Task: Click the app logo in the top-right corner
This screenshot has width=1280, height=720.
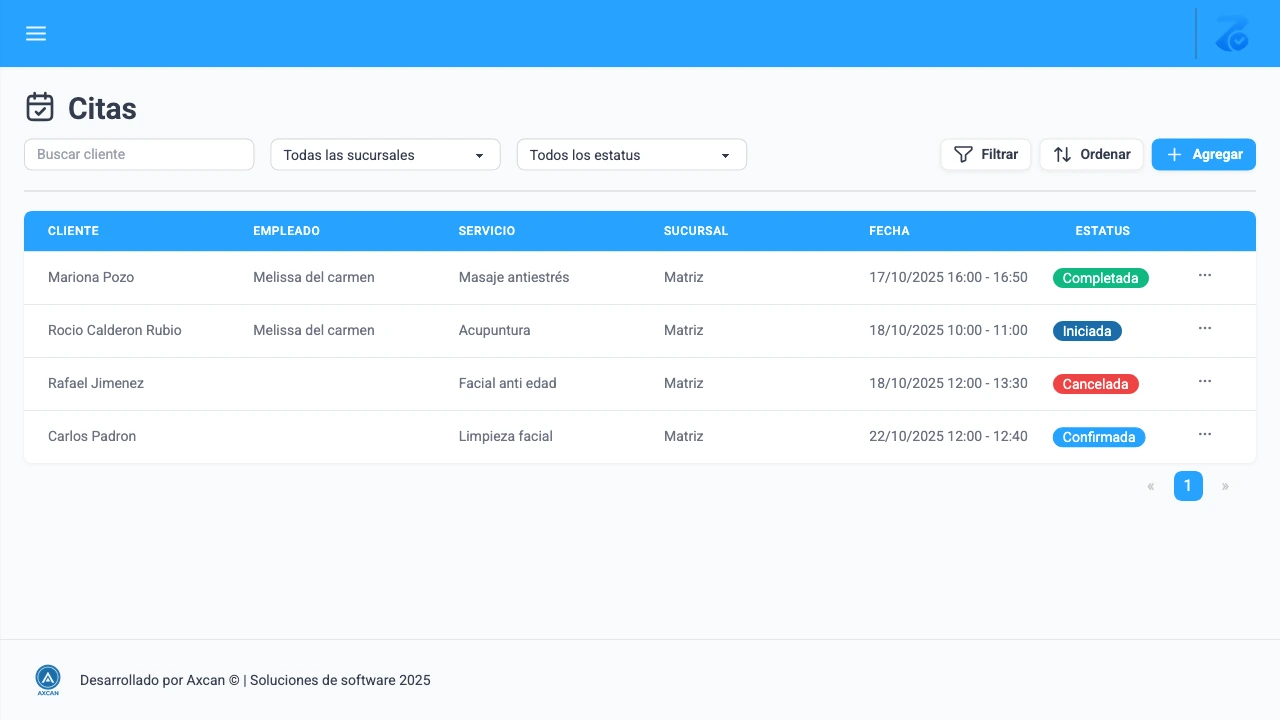Action: 1232,34
